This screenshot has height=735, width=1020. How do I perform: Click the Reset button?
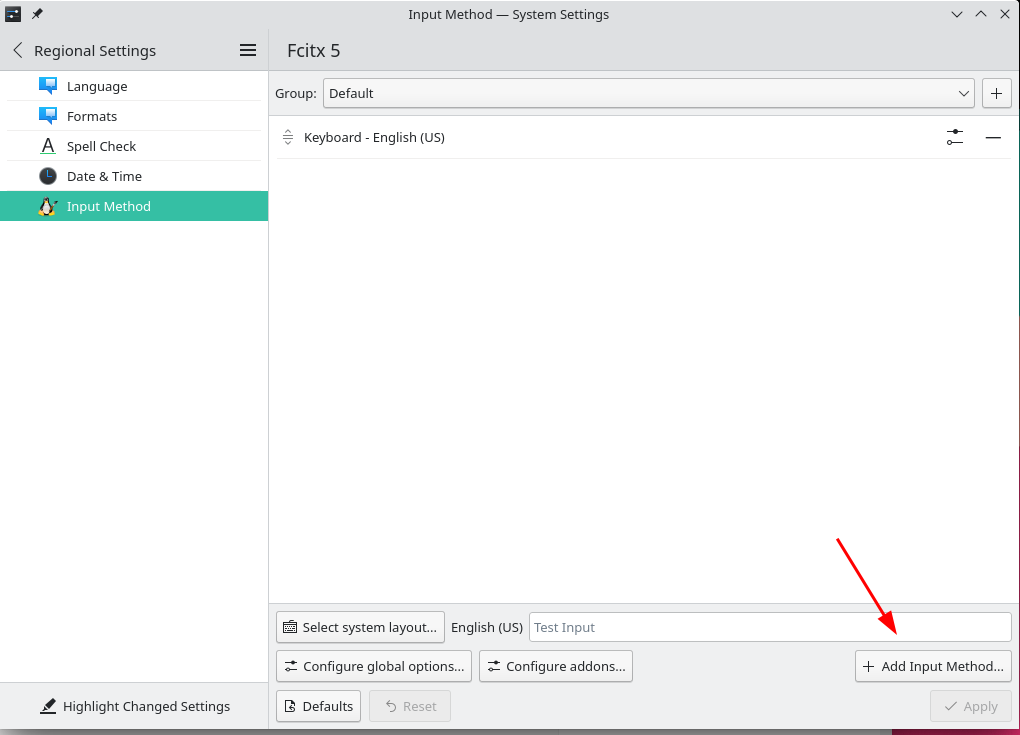(410, 706)
